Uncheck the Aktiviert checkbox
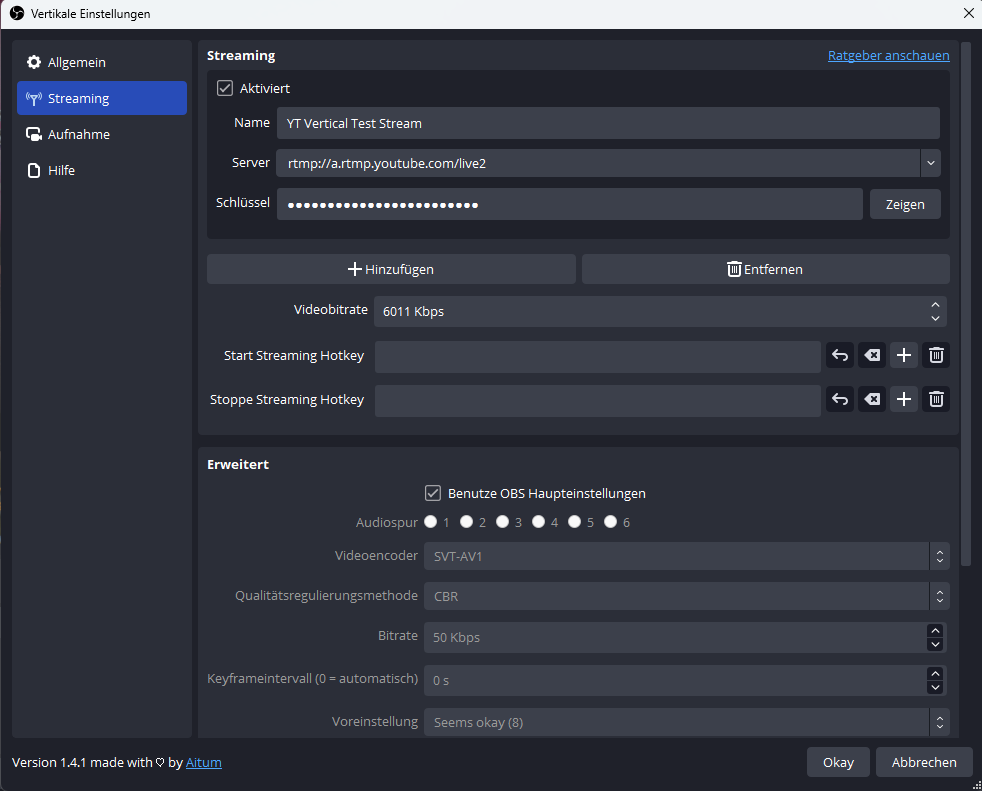The image size is (982, 791). coord(225,89)
